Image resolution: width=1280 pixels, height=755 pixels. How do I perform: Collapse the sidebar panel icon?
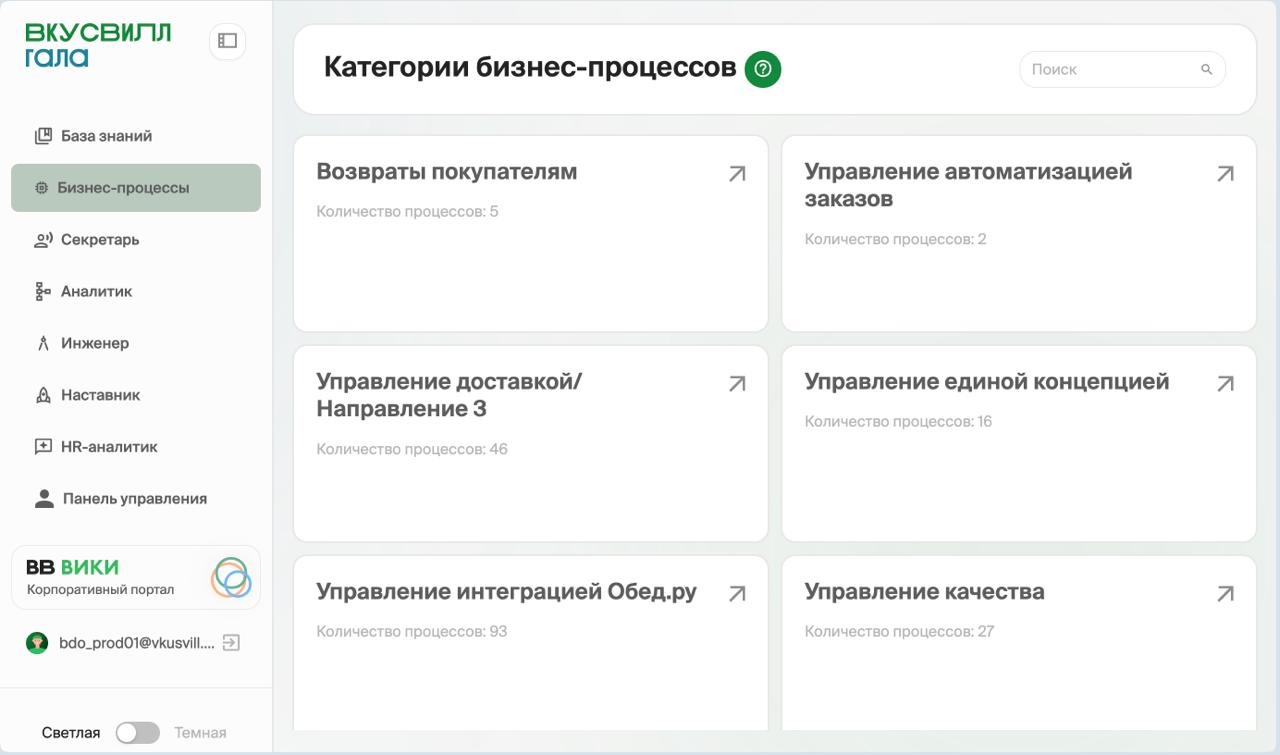tap(227, 41)
